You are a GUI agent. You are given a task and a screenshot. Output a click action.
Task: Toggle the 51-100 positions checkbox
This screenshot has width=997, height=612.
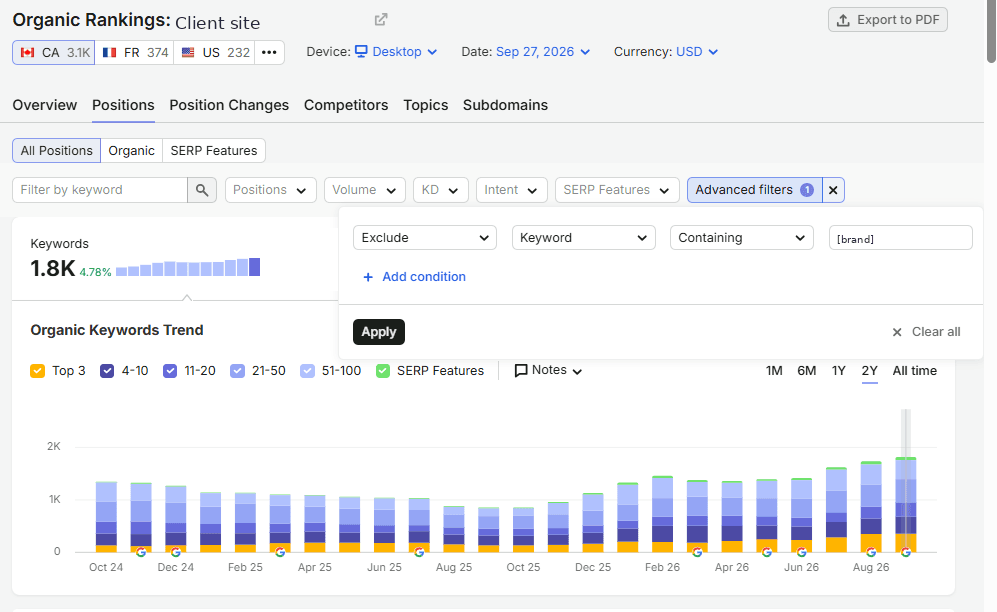click(x=307, y=371)
